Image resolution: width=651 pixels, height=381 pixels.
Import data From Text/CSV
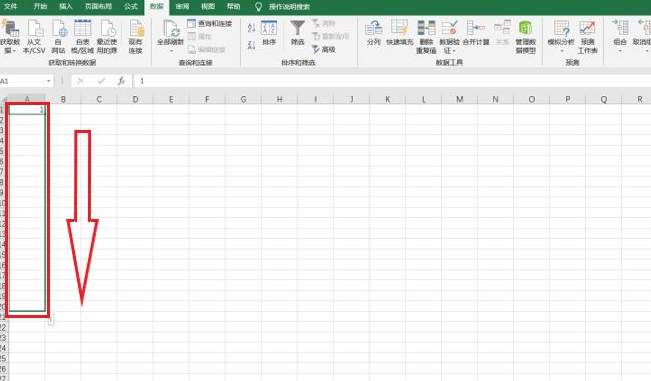coord(34,37)
